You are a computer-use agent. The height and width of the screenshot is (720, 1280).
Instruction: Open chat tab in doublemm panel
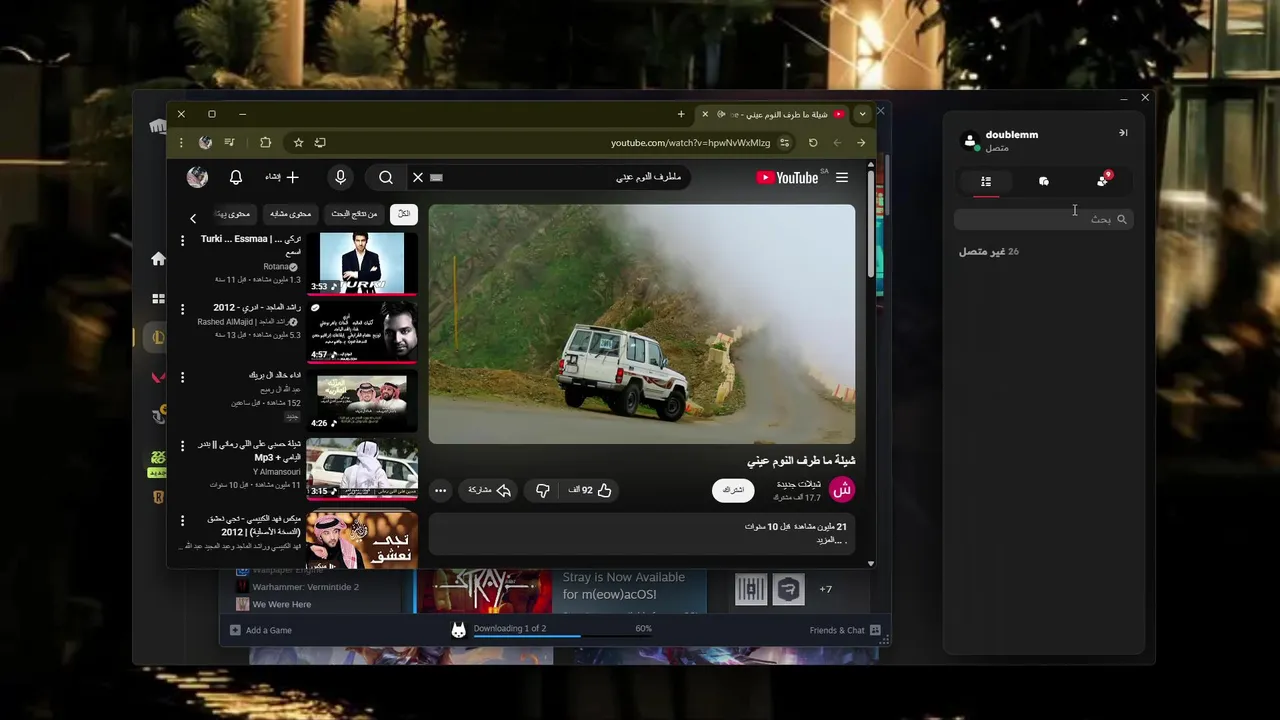[x=1044, y=181]
